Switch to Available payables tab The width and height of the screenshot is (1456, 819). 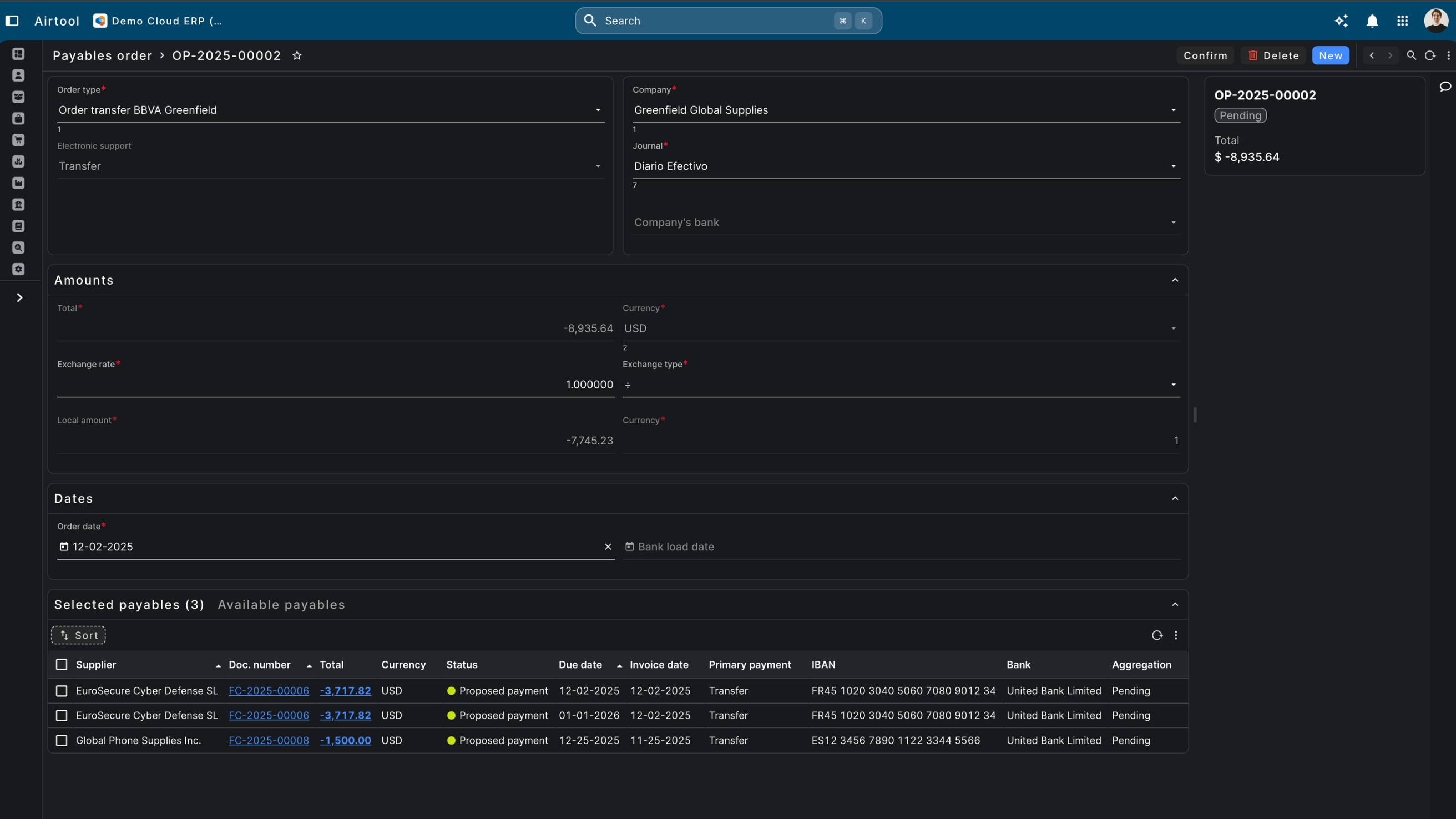pyautogui.click(x=281, y=605)
